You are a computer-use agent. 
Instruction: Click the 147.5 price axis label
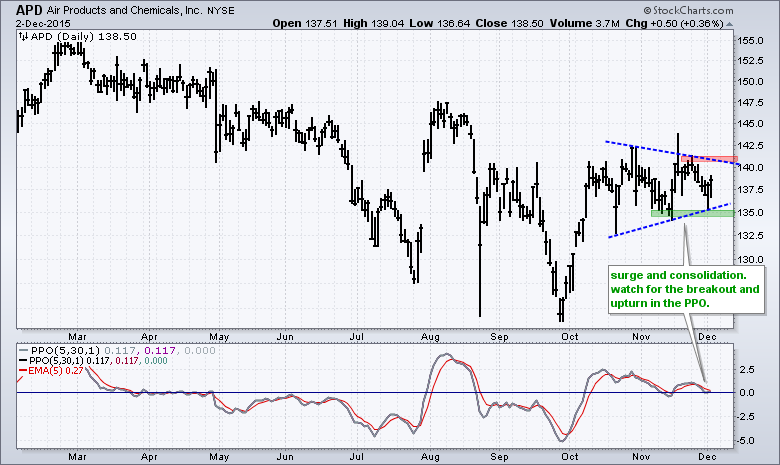pyautogui.click(x=750, y=102)
